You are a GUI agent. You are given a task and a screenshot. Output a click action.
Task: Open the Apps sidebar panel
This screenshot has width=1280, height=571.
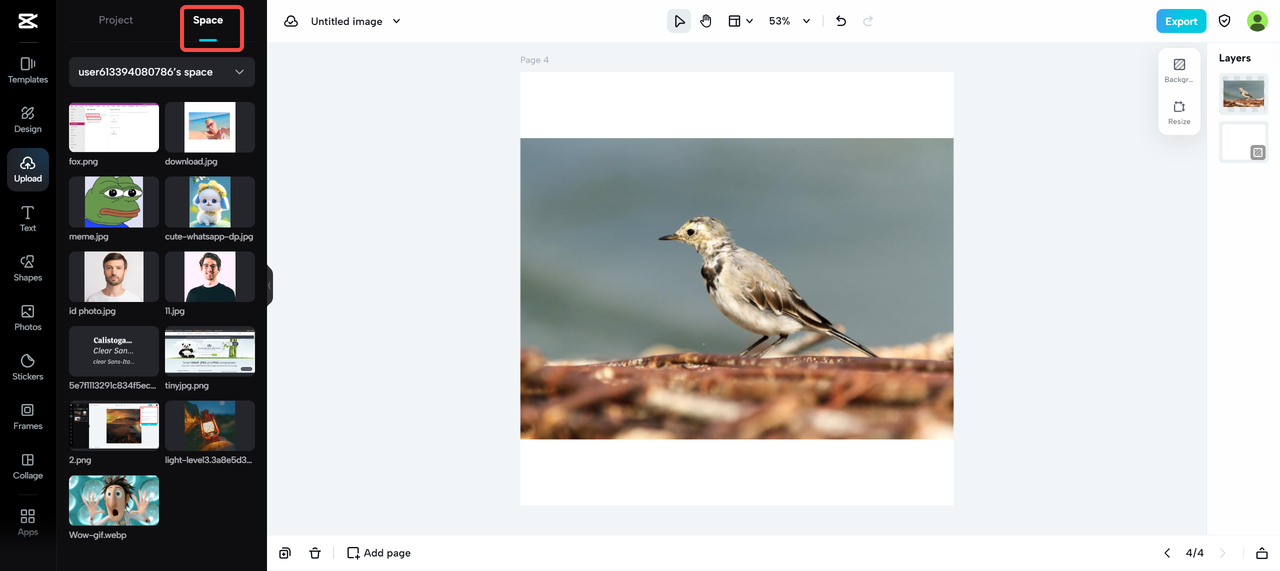(28, 522)
